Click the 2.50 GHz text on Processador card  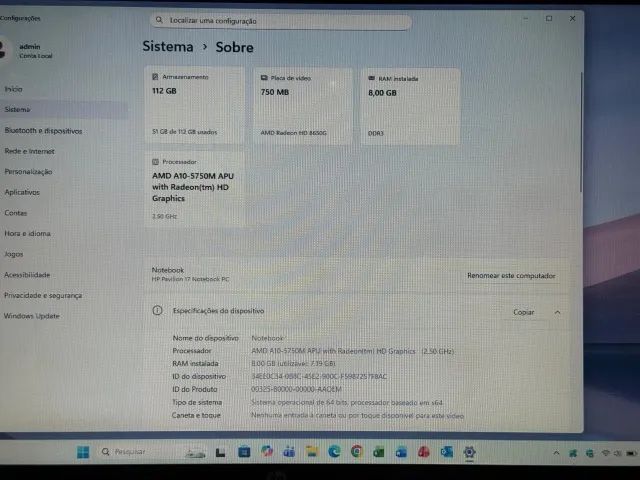(164, 216)
